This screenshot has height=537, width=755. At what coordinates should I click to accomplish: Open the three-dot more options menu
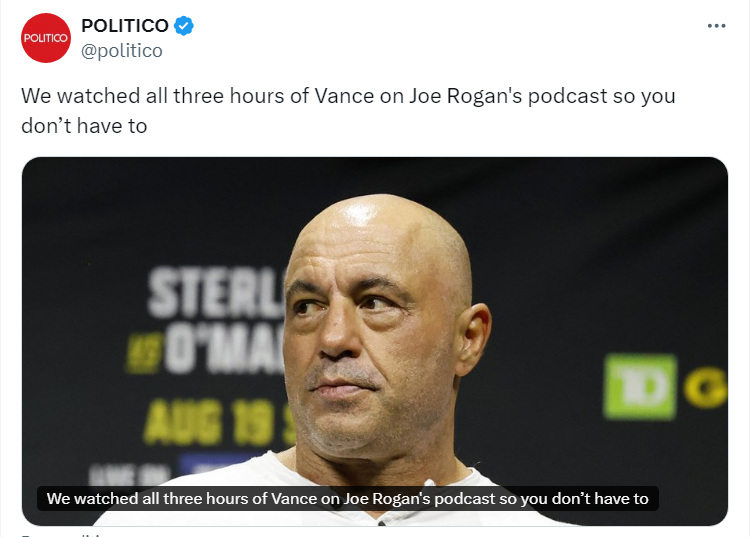[x=716, y=26]
